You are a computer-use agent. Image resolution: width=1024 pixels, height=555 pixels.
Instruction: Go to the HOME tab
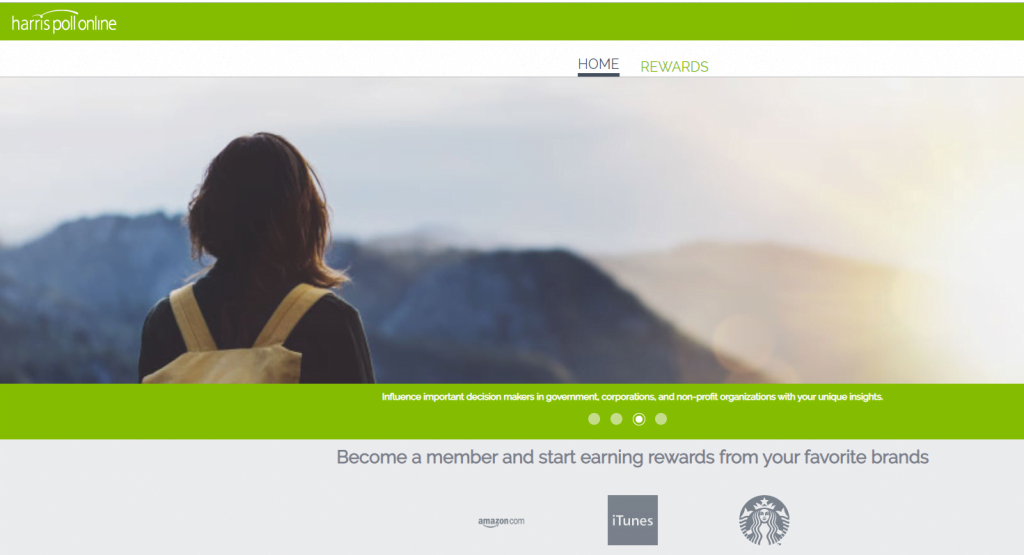(598, 65)
